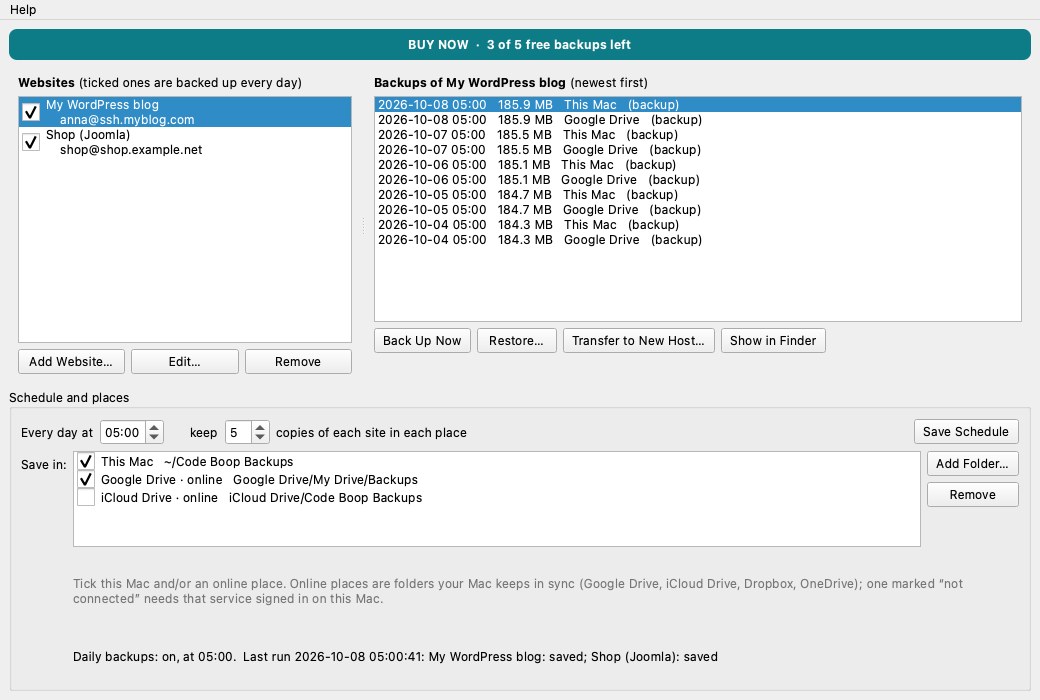Click Show in Finder
The height and width of the screenshot is (700, 1040).
click(773, 340)
